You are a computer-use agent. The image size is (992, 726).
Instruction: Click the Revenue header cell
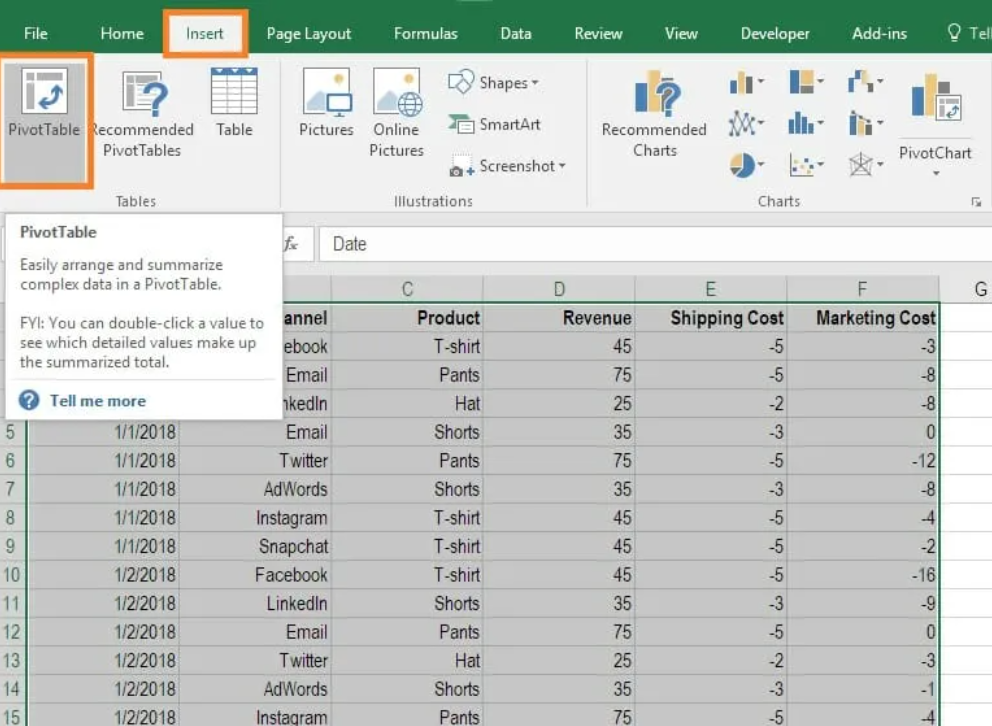coord(559,317)
